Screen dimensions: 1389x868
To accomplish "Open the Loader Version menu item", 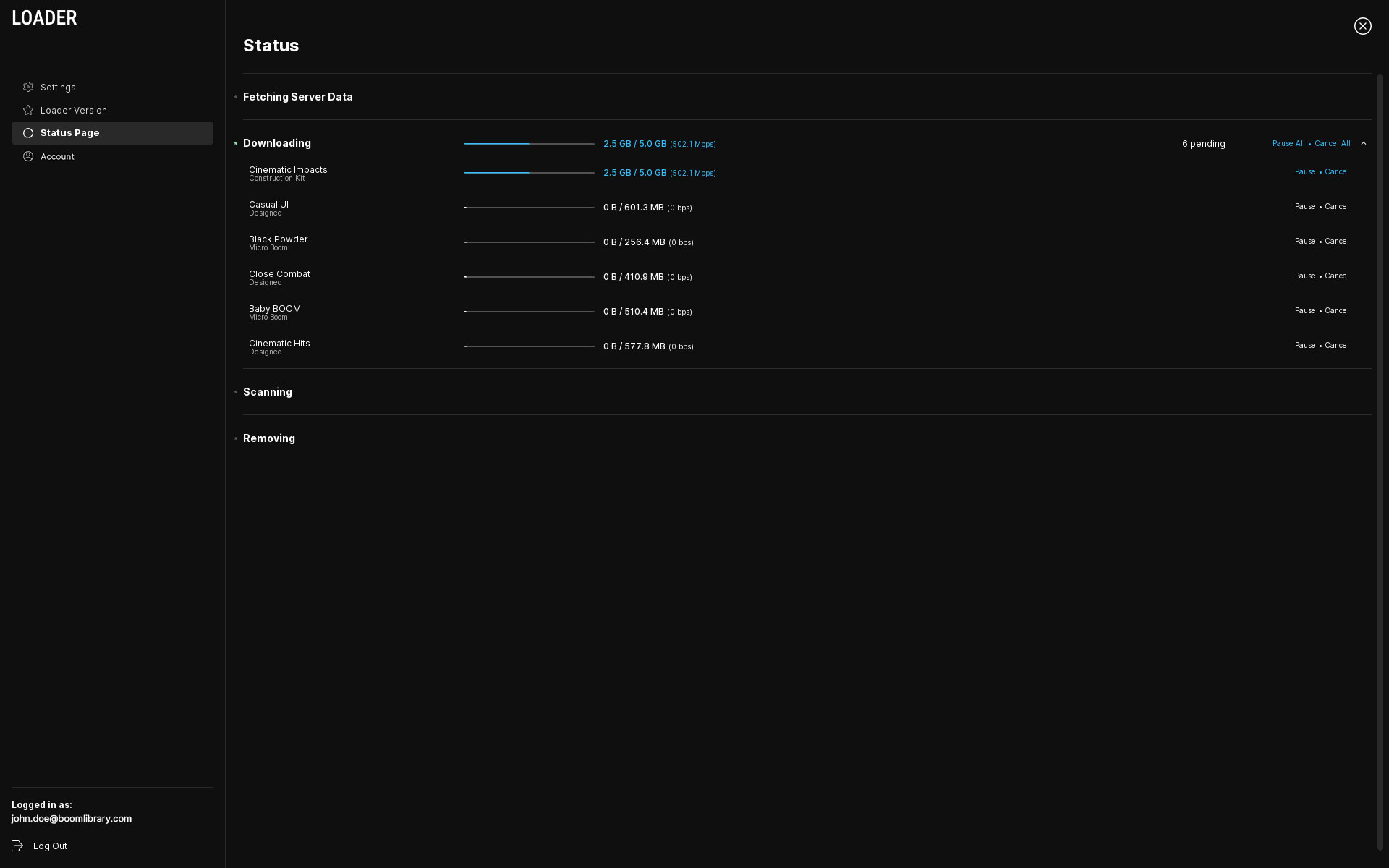I will (x=74, y=110).
